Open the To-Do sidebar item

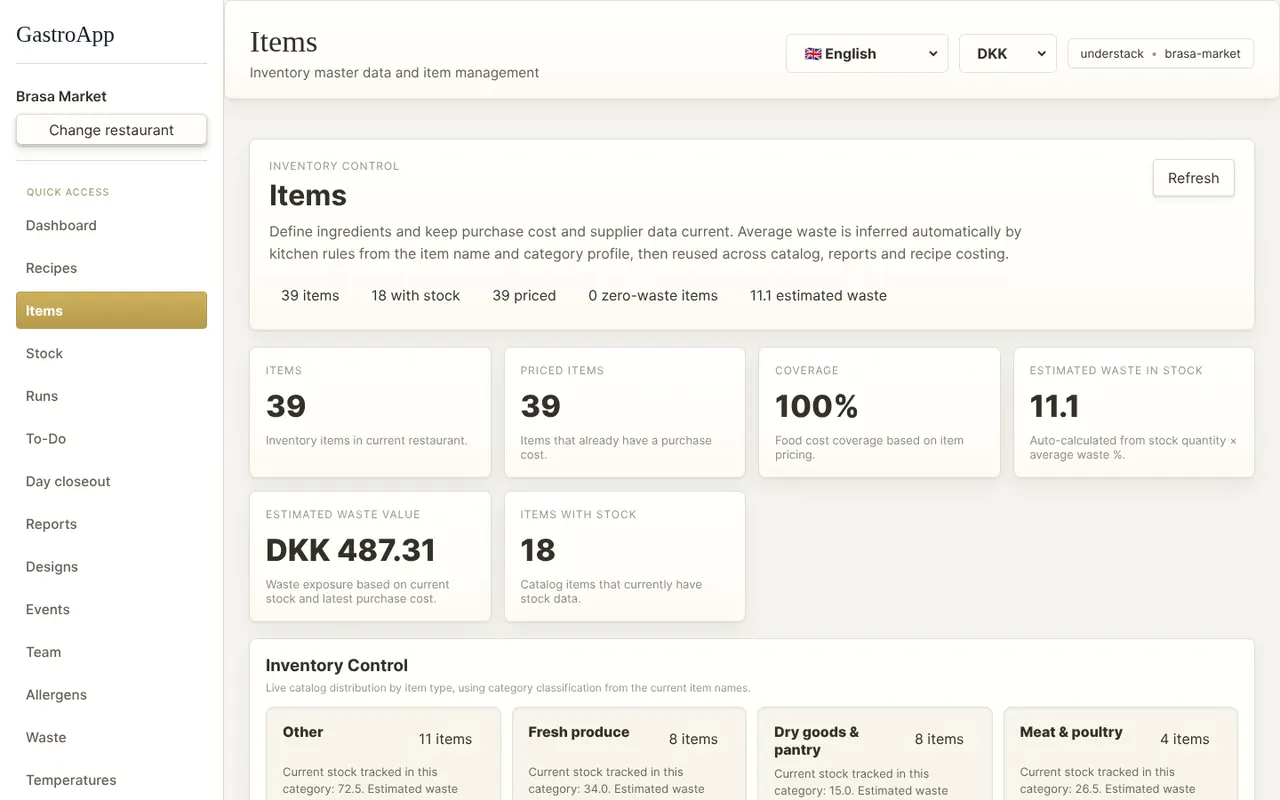pos(111,439)
